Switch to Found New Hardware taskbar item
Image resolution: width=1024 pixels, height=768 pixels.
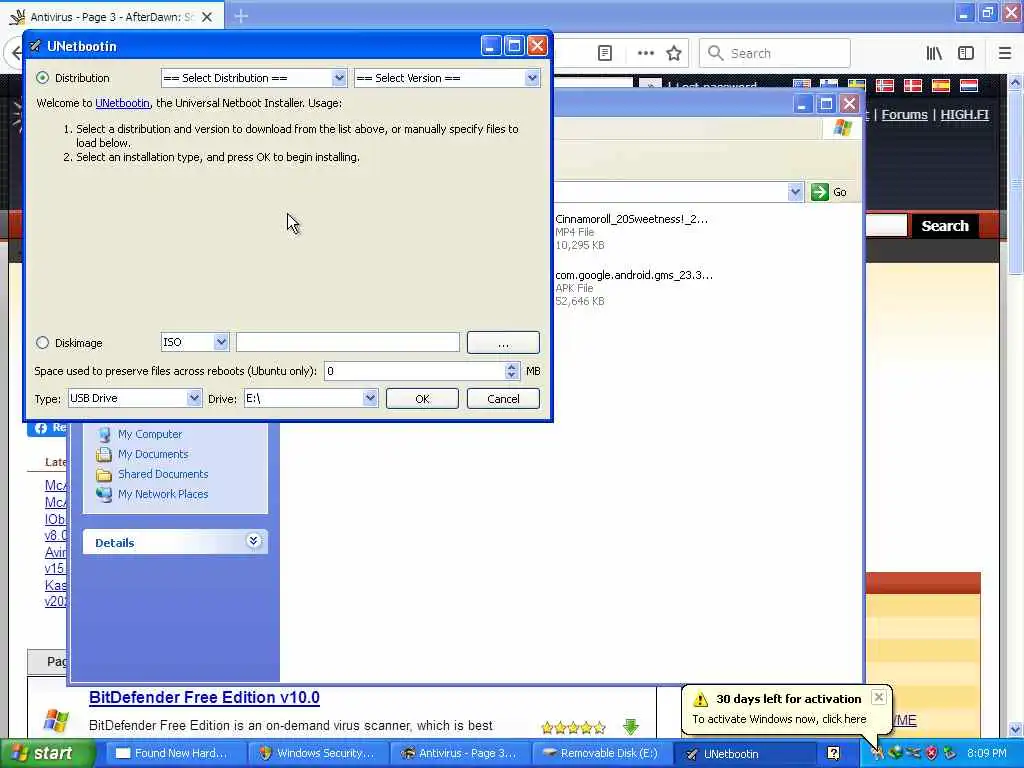175,753
